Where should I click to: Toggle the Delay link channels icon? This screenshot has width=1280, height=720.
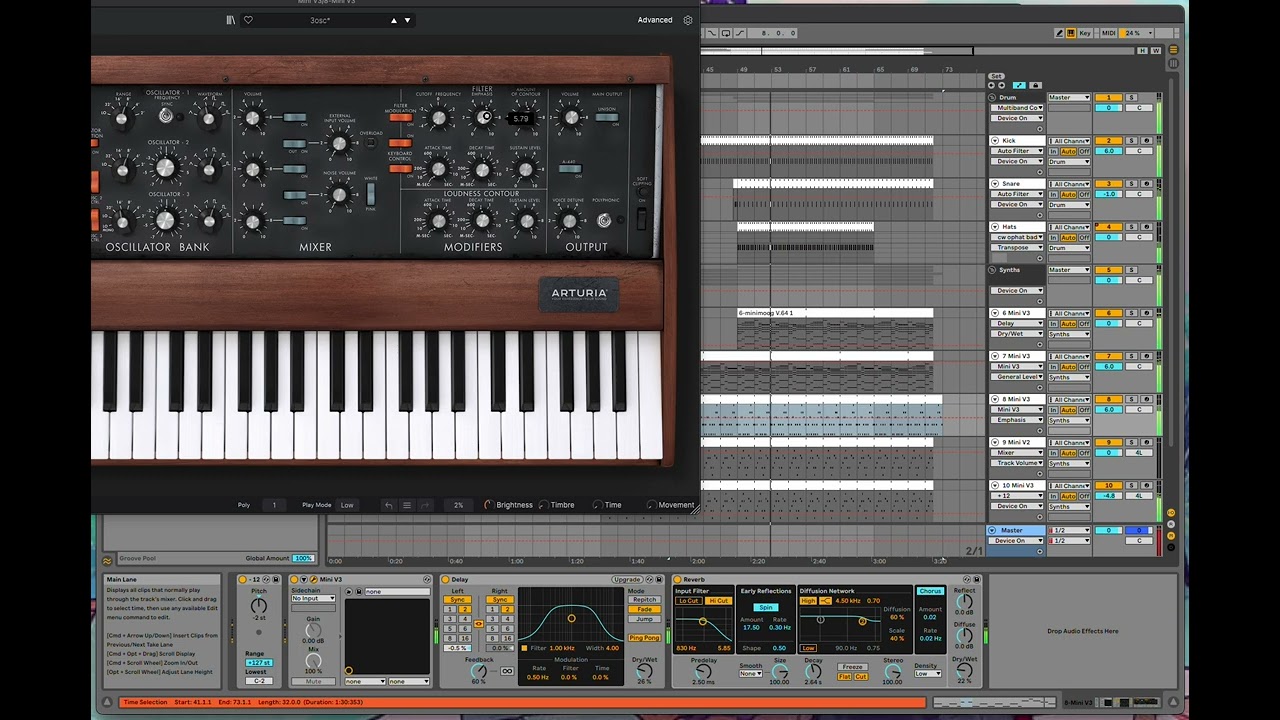(x=478, y=624)
